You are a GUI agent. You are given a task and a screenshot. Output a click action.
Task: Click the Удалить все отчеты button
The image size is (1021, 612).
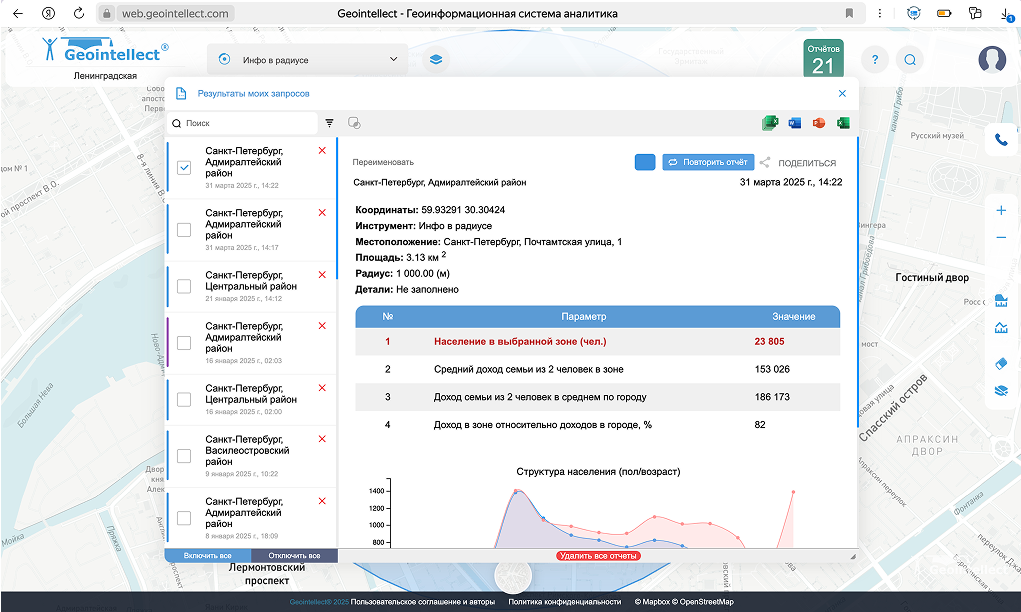[x=598, y=555]
